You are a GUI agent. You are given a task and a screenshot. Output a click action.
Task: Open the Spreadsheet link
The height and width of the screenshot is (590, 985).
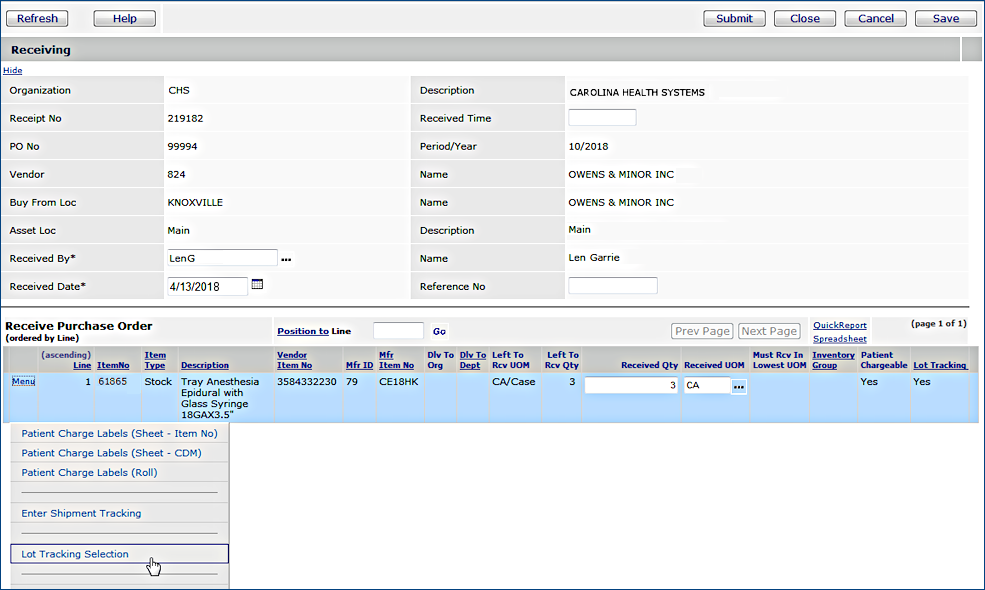coord(839,339)
